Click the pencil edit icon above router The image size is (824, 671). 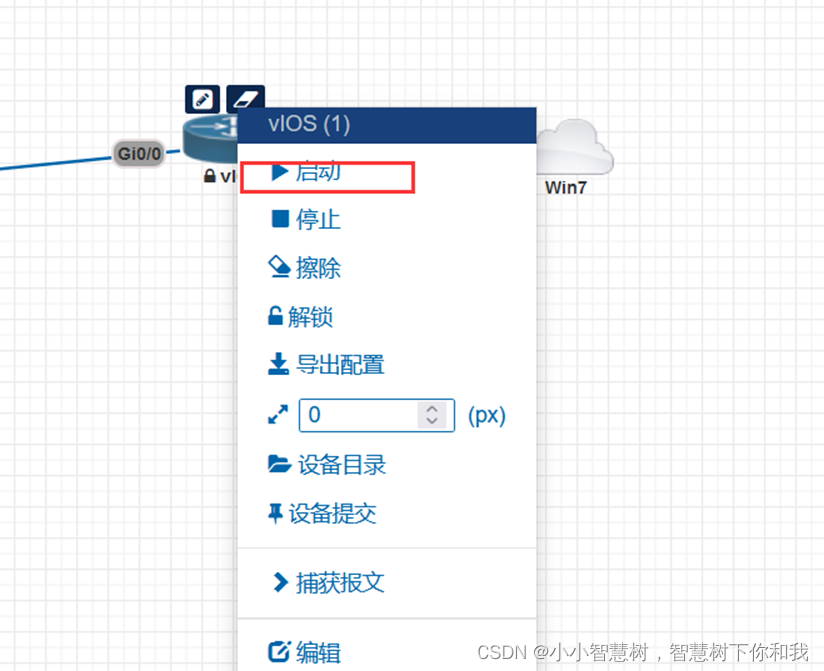202,98
